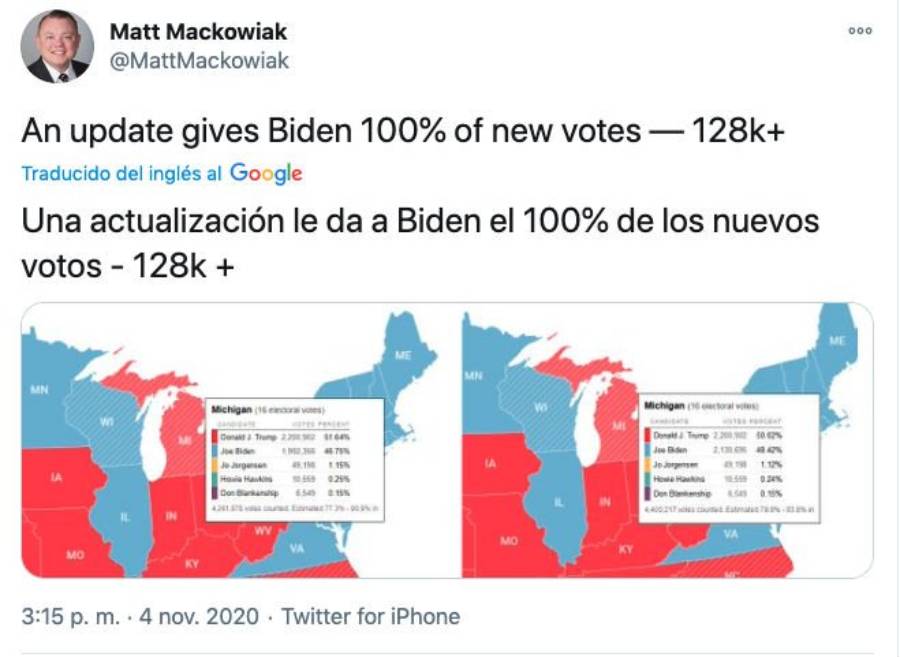Click the 3:15 p. m. 4 nov. 2020 timestamp
The width and height of the screenshot is (900, 657).
(140, 616)
